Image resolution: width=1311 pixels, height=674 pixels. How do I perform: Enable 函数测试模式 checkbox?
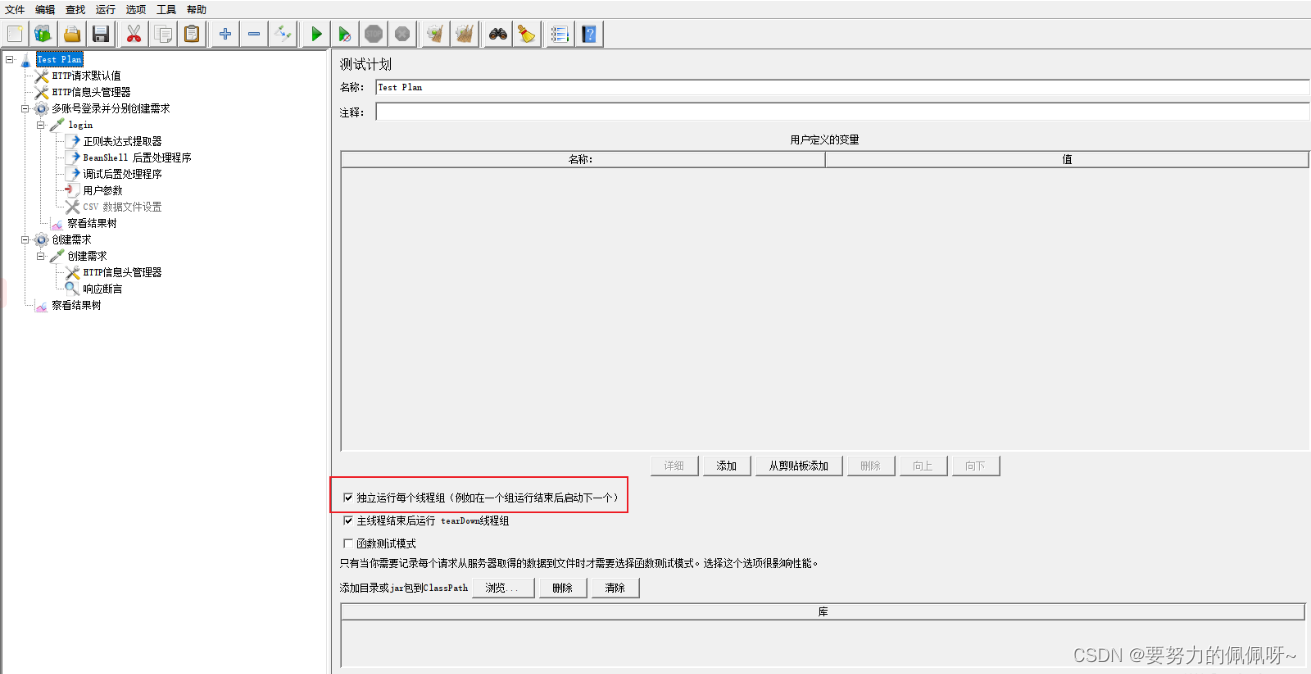click(x=348, y=544)
